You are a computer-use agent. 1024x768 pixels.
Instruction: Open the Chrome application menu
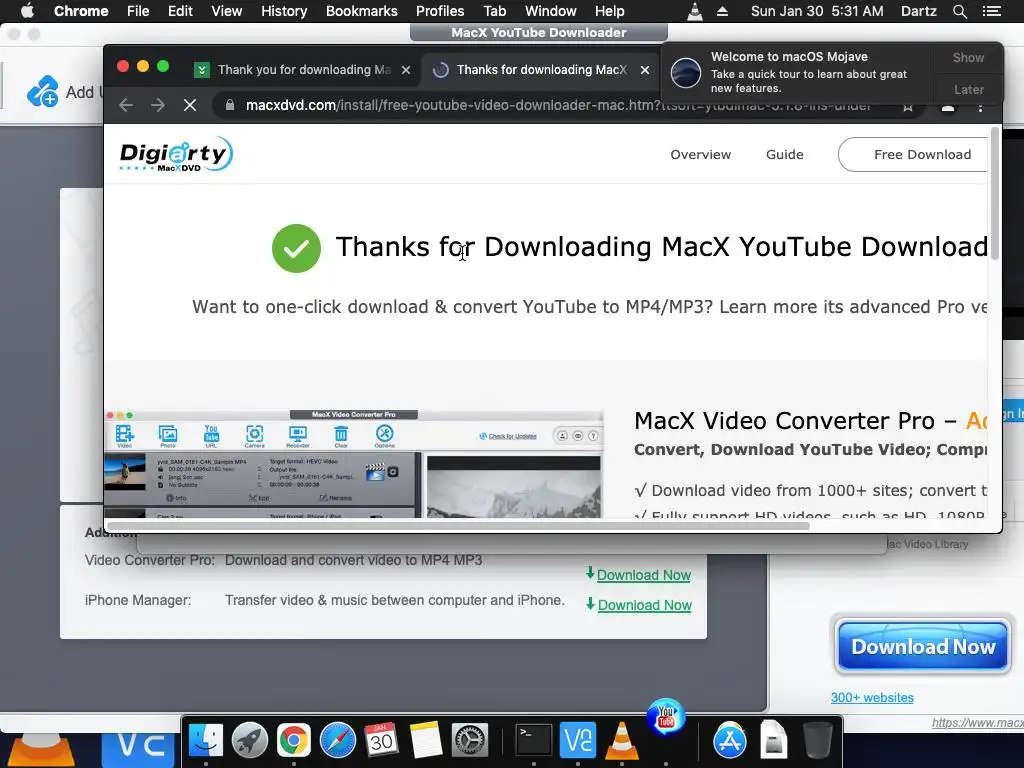pyautogui.click(x=80, y=11)
